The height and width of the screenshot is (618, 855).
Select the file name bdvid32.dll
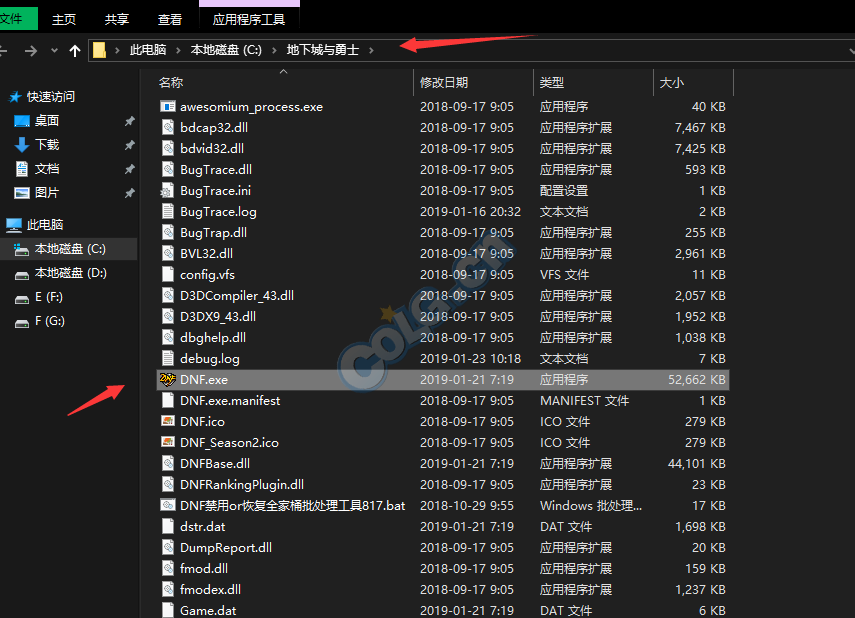pos(212,148)
